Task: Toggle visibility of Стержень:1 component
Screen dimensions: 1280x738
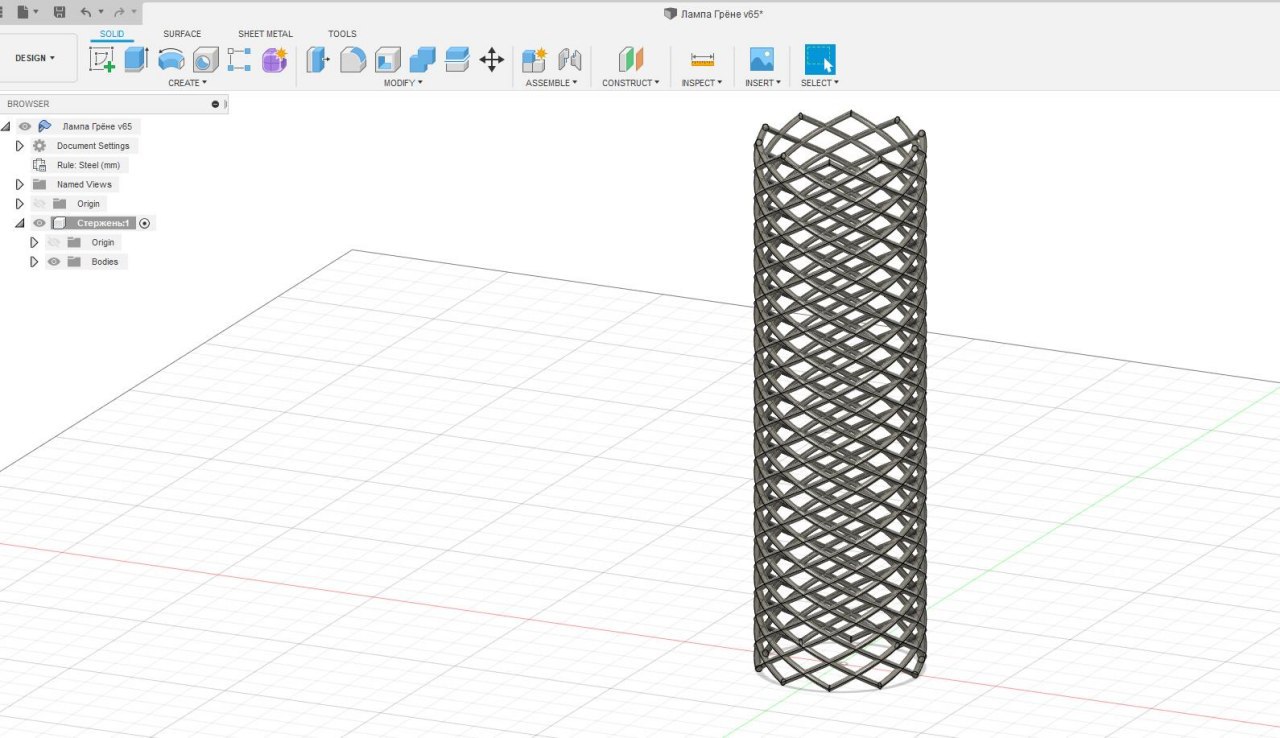Action: [39, 223]
